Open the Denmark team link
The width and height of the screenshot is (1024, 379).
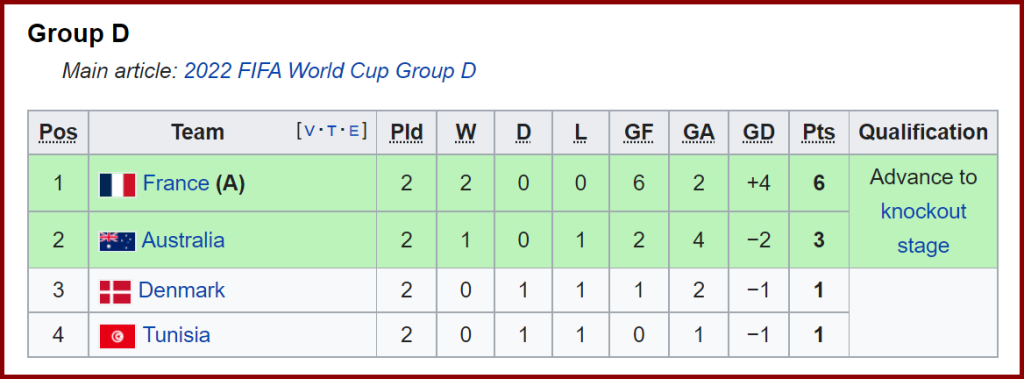click(182, 289)
